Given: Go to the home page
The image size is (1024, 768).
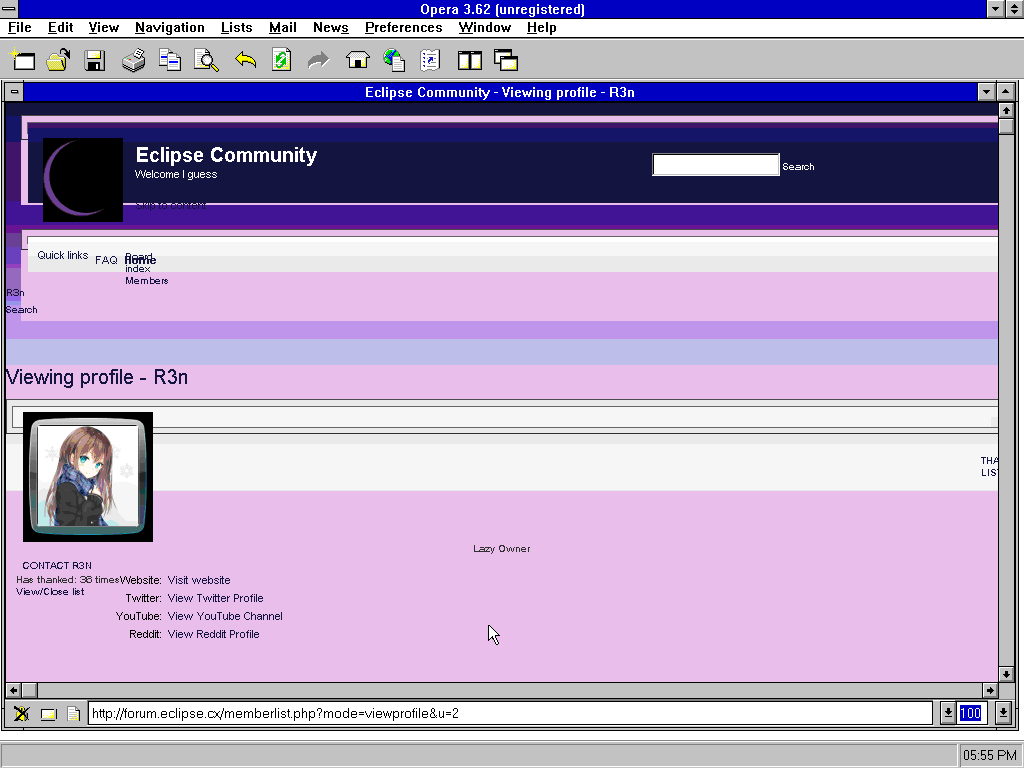Looking at the screenshot, I should coord(356,60).
